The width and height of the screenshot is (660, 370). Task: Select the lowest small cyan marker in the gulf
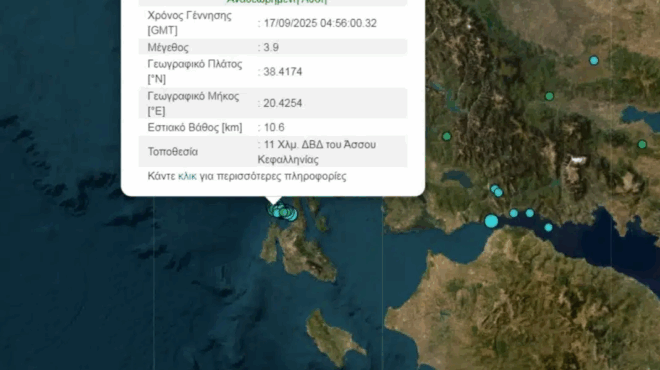click(548, 227)
